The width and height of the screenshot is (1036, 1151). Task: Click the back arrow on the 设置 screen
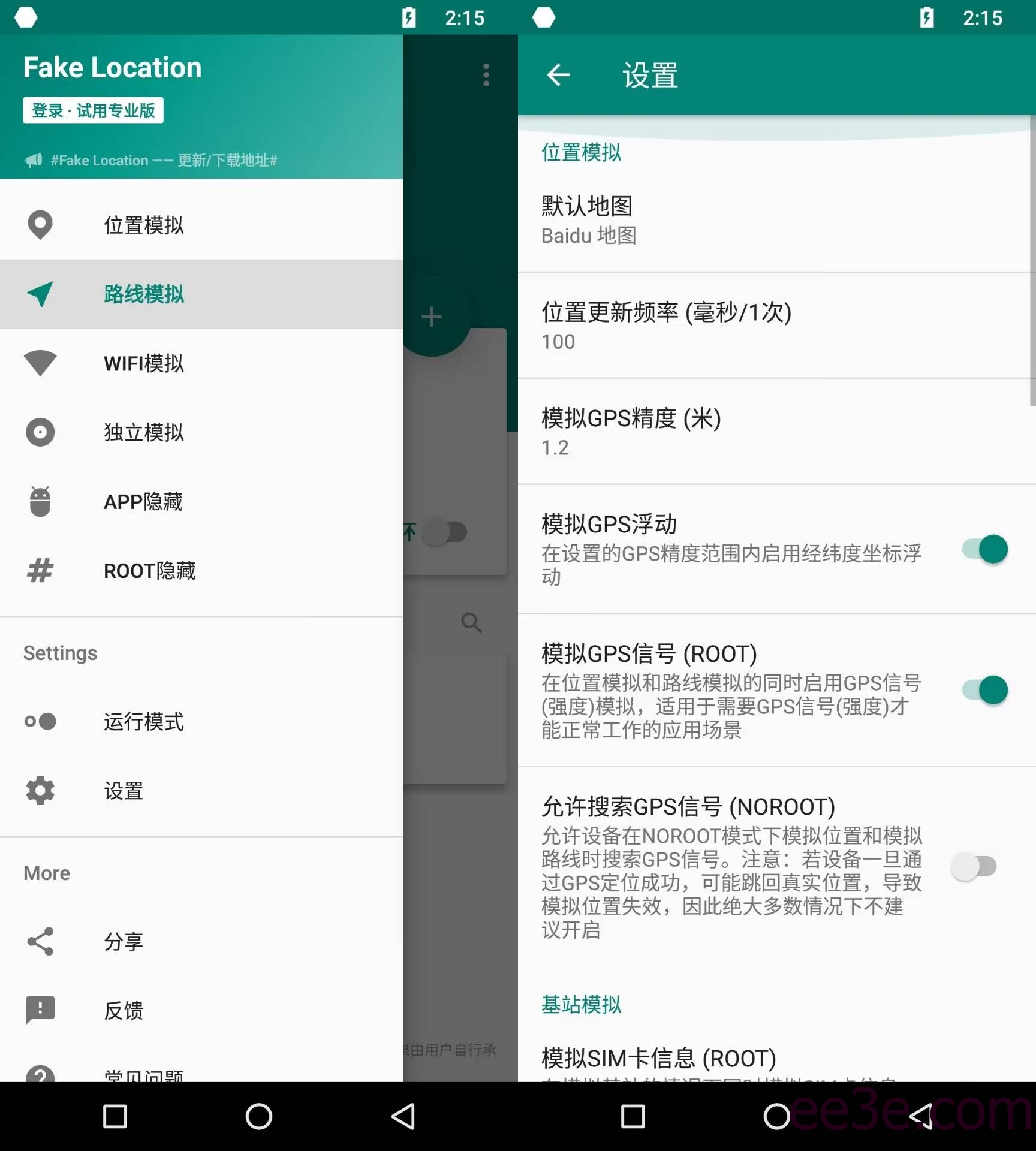point(559,74)
